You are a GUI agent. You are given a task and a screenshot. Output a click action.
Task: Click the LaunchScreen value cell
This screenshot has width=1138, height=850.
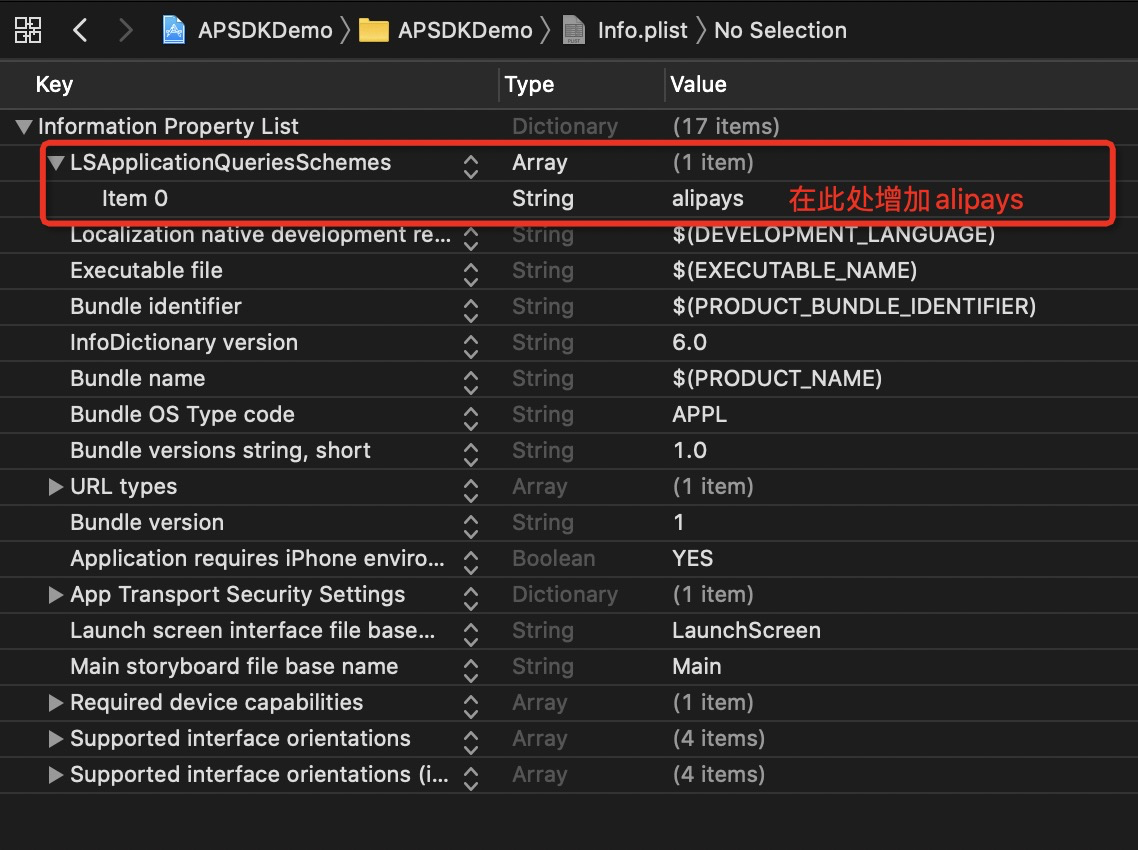coord(746,630)
